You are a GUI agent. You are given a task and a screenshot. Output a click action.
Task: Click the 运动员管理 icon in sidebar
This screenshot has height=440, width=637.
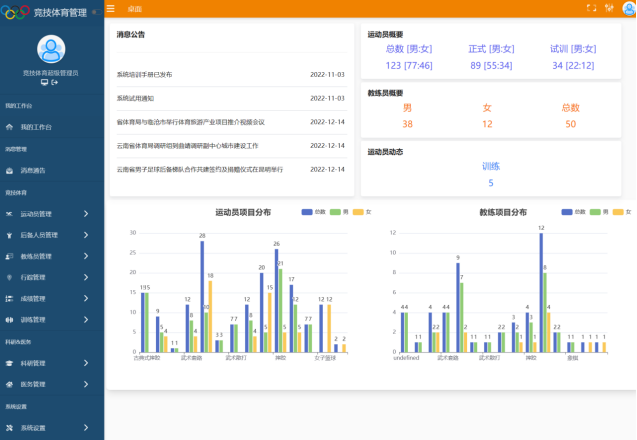coord(9,214)
